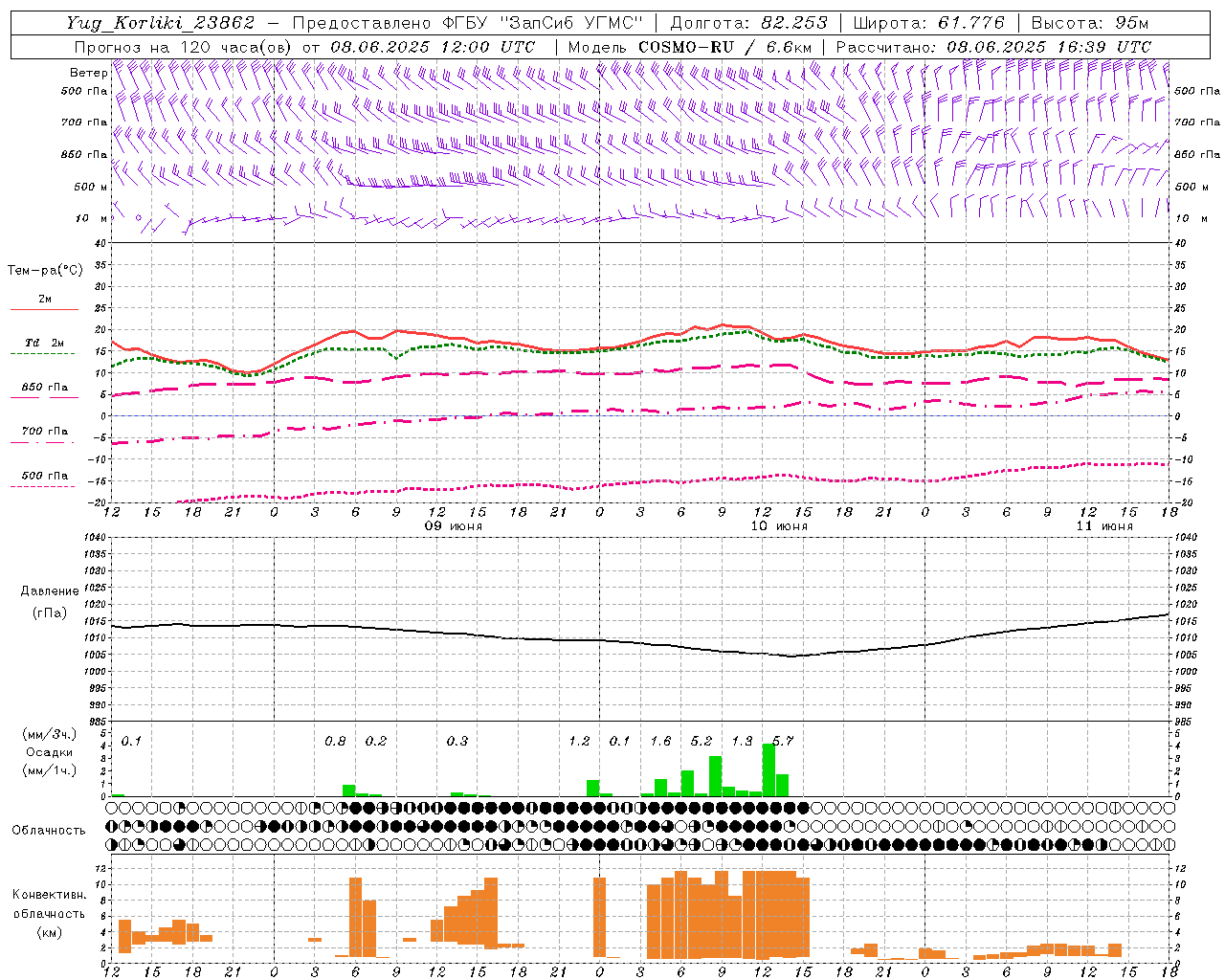Click the 500 гПа entry in the temperature legend
Image resolution: width=1225 pixels, height=980 pixels.
pos(45,476)
